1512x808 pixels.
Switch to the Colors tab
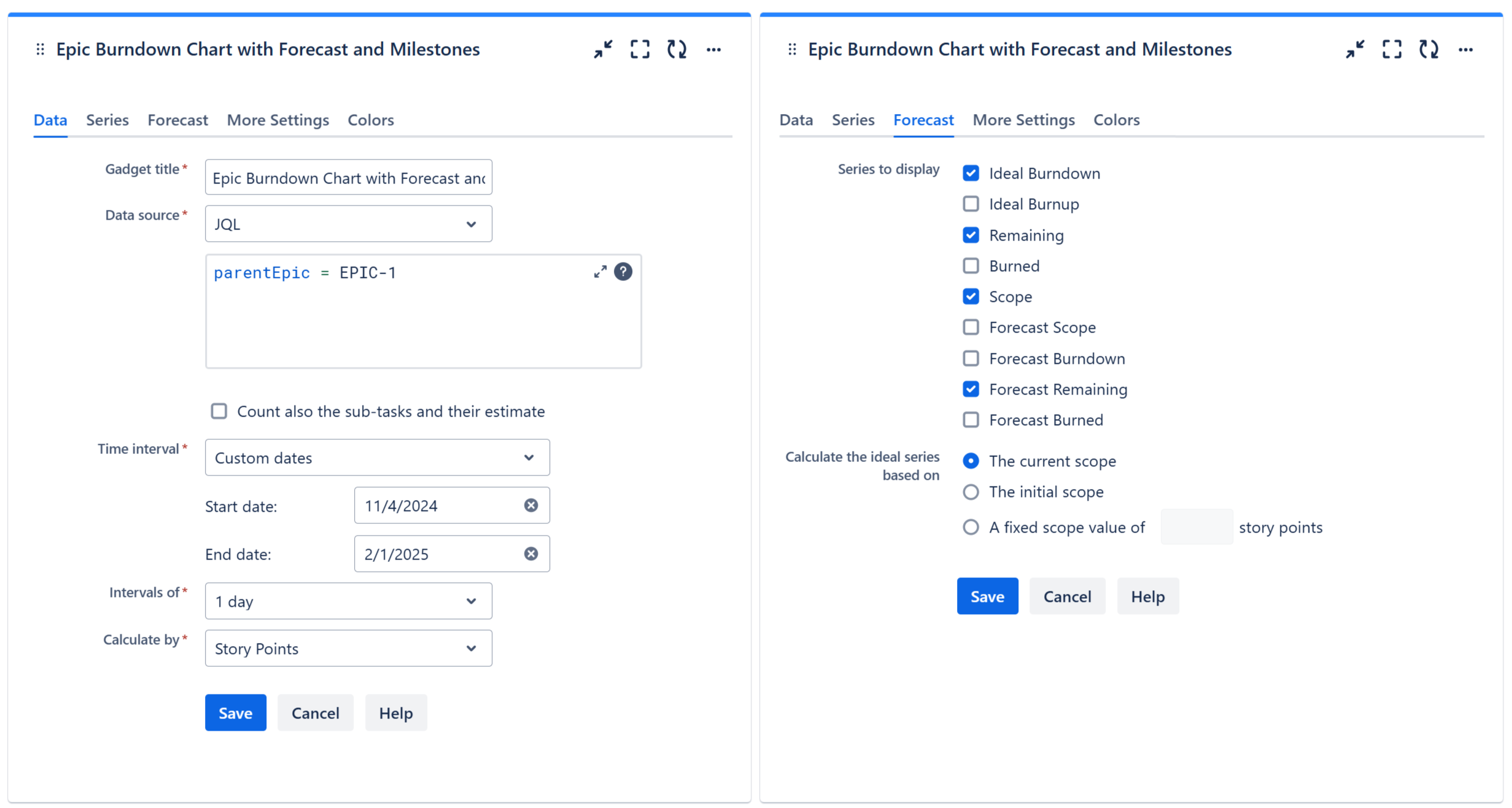370,120
